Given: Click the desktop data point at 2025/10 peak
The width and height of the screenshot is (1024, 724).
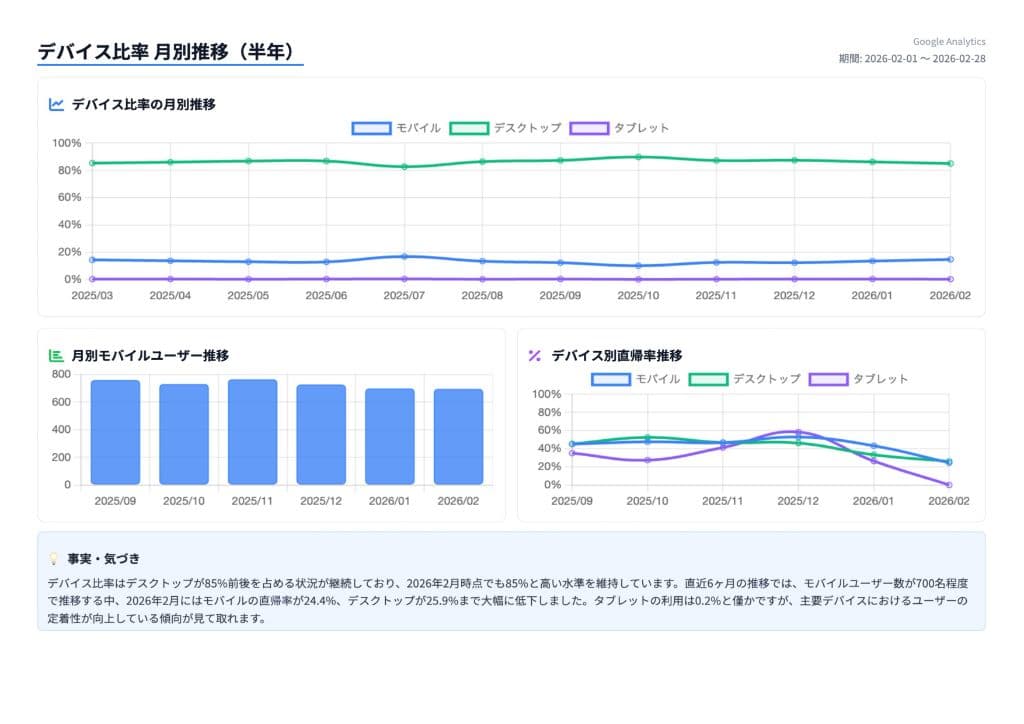Looking at the screenshot, I should tap(638, 157).
